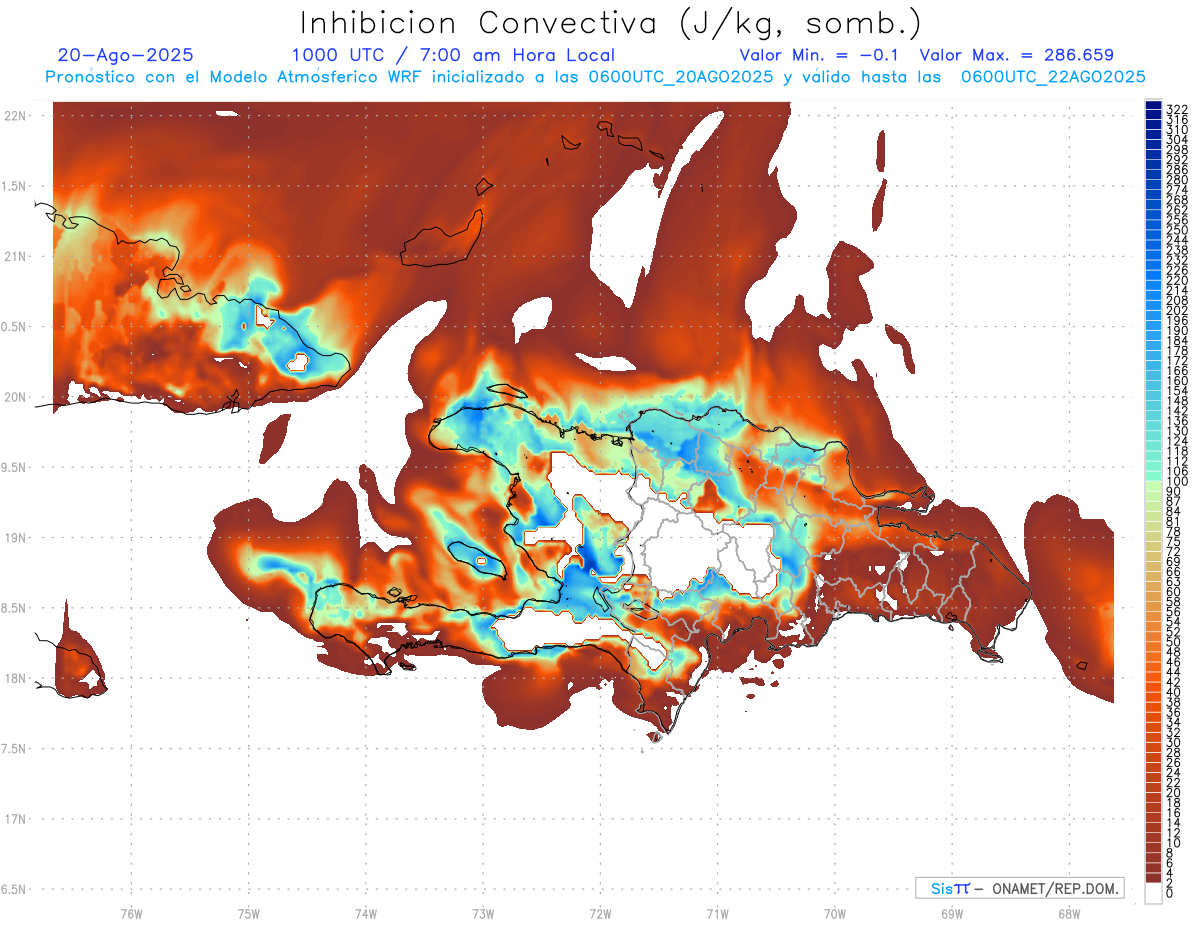
Task: Click the "70W" longitude label
Action: [x=834, y=913]
